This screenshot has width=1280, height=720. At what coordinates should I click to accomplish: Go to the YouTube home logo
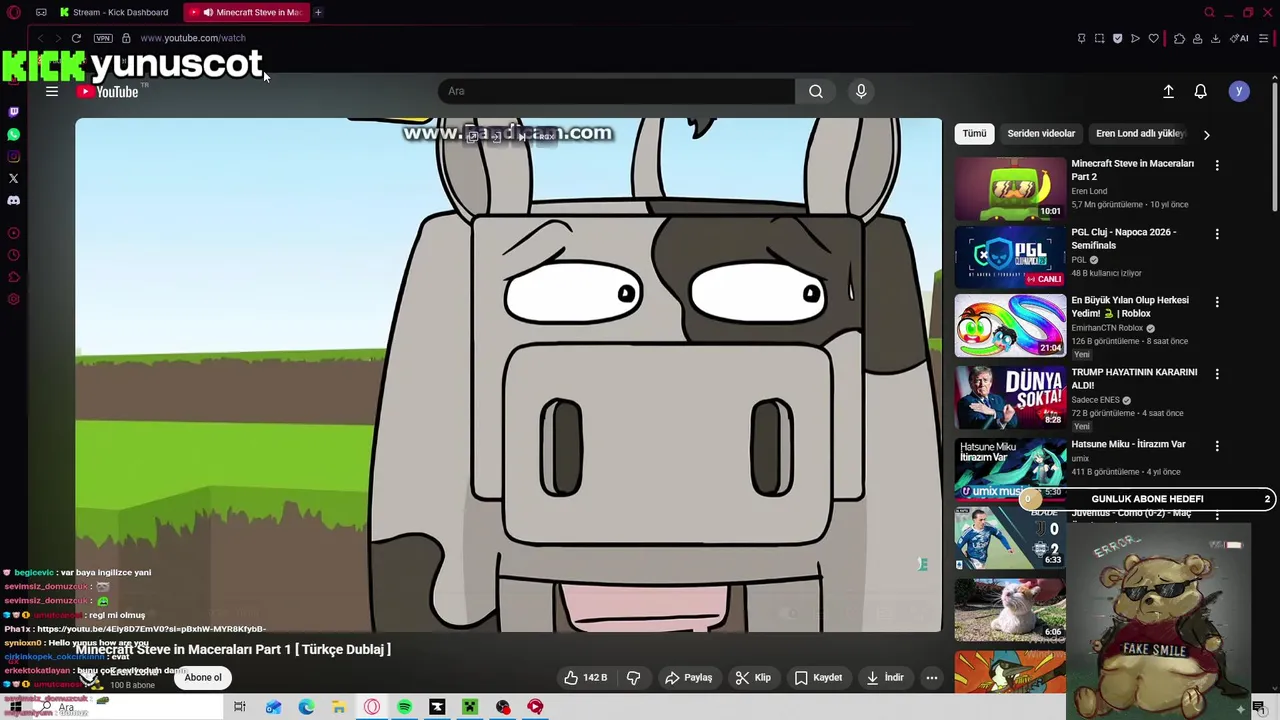click(108, 92)
